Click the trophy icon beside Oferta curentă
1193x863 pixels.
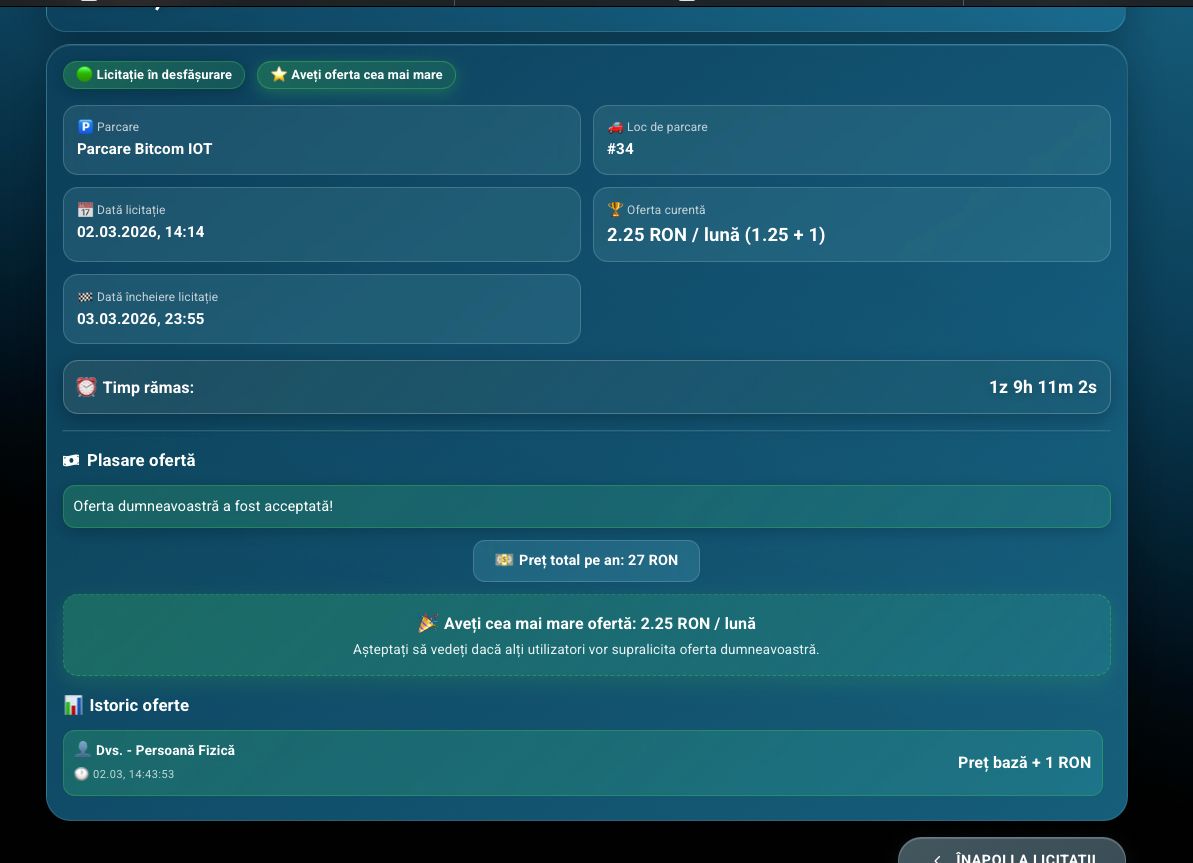[x=615, y=210]
